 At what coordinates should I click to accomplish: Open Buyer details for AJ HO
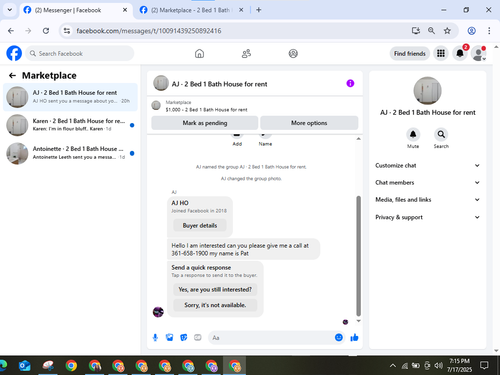point(200,226)
